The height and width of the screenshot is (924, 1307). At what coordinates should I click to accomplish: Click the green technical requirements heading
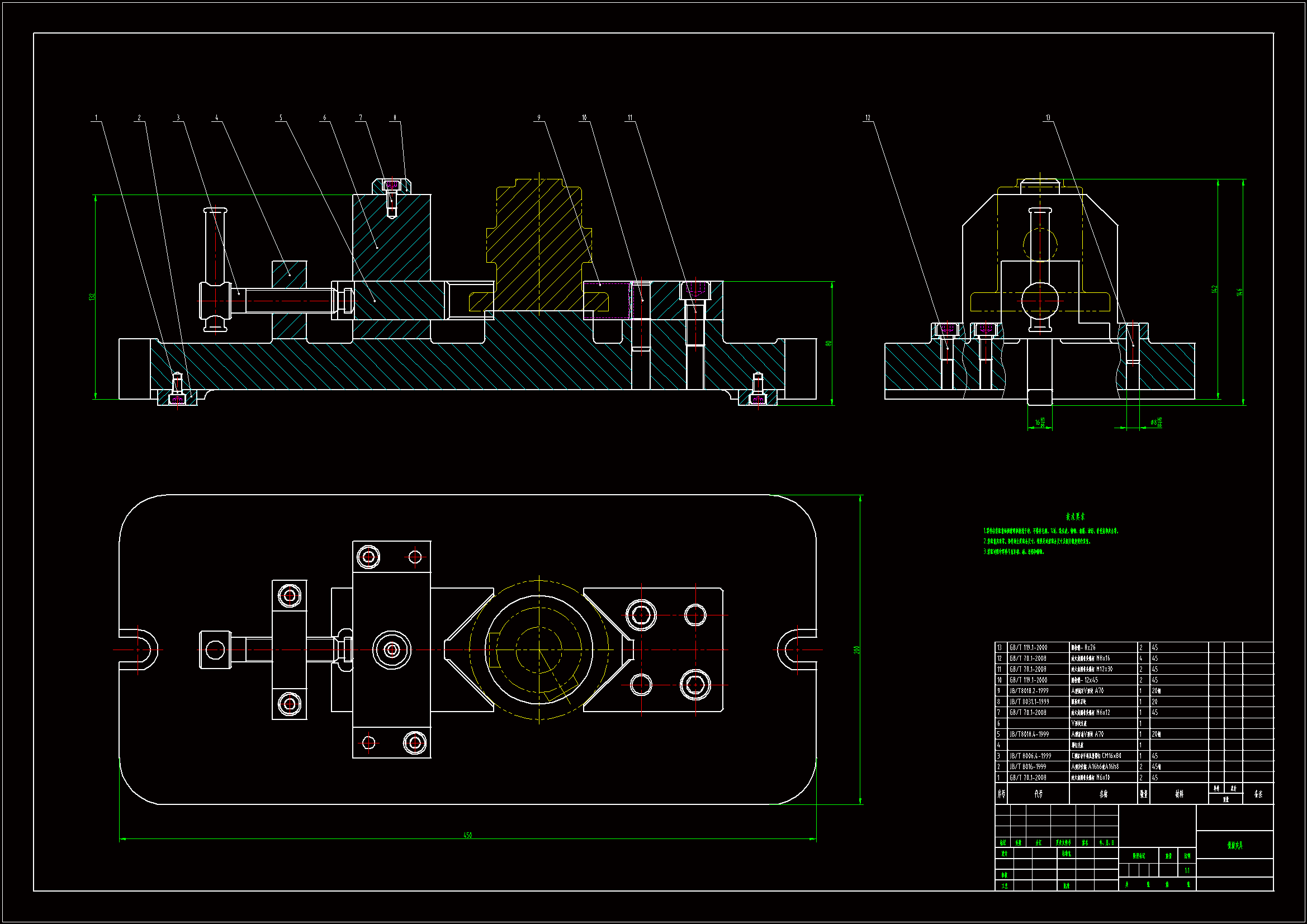point(1075,517)
